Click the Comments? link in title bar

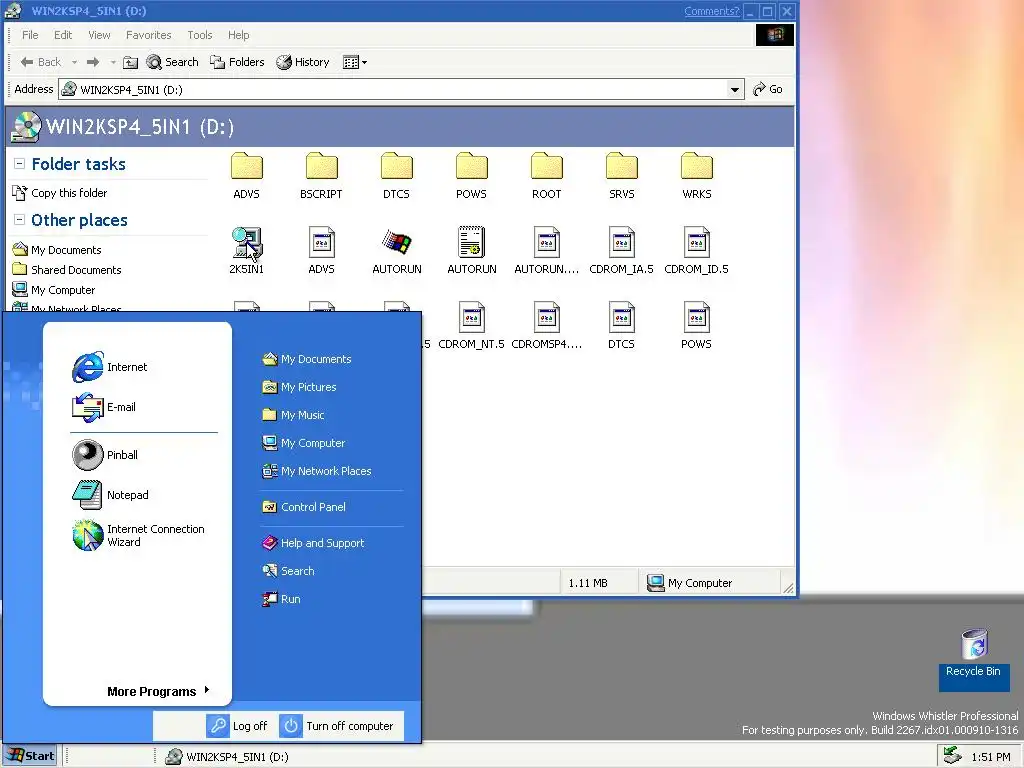[711, 11]
